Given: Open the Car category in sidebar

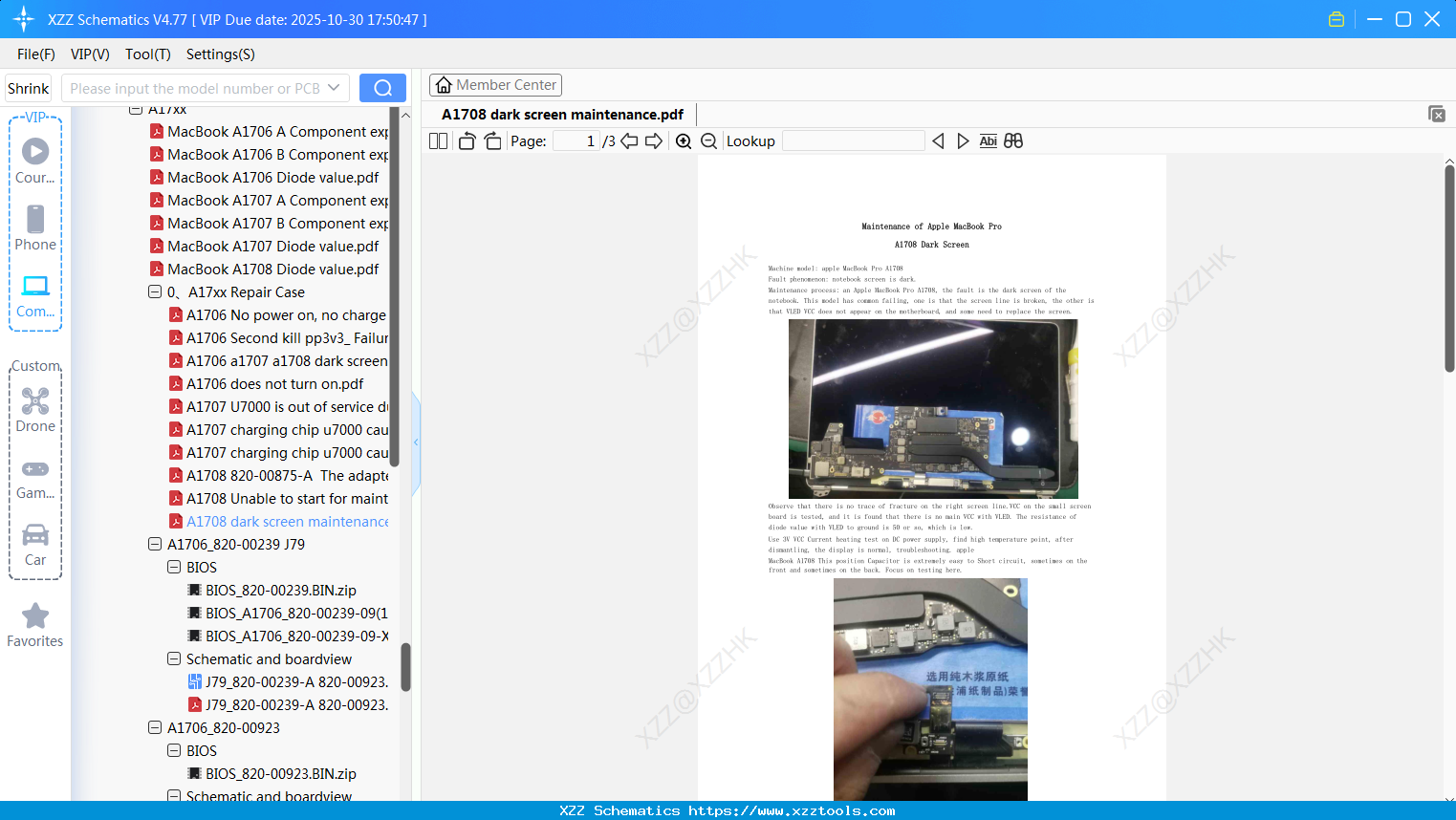Looking at the screenshot, I should point(35,545).
